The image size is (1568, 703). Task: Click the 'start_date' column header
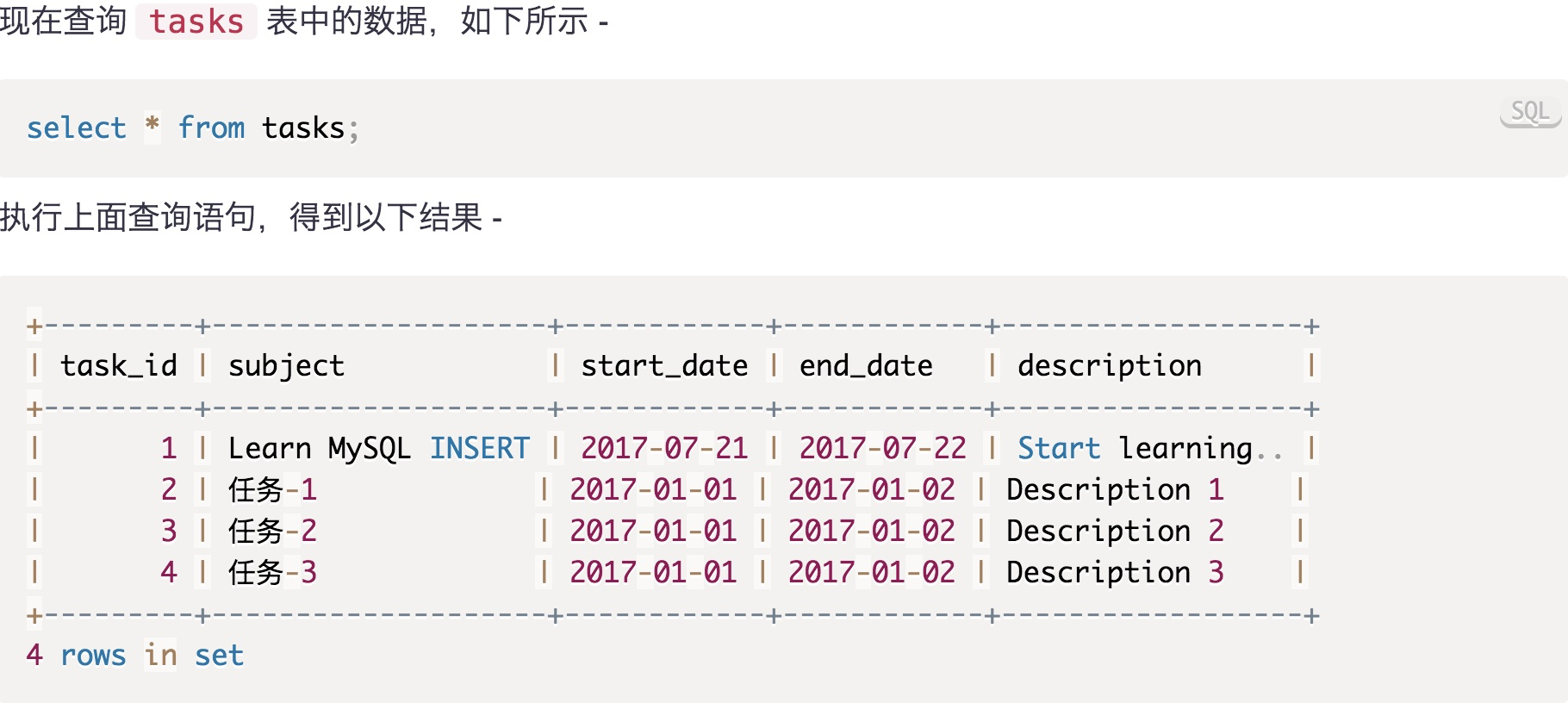(664, 366)
